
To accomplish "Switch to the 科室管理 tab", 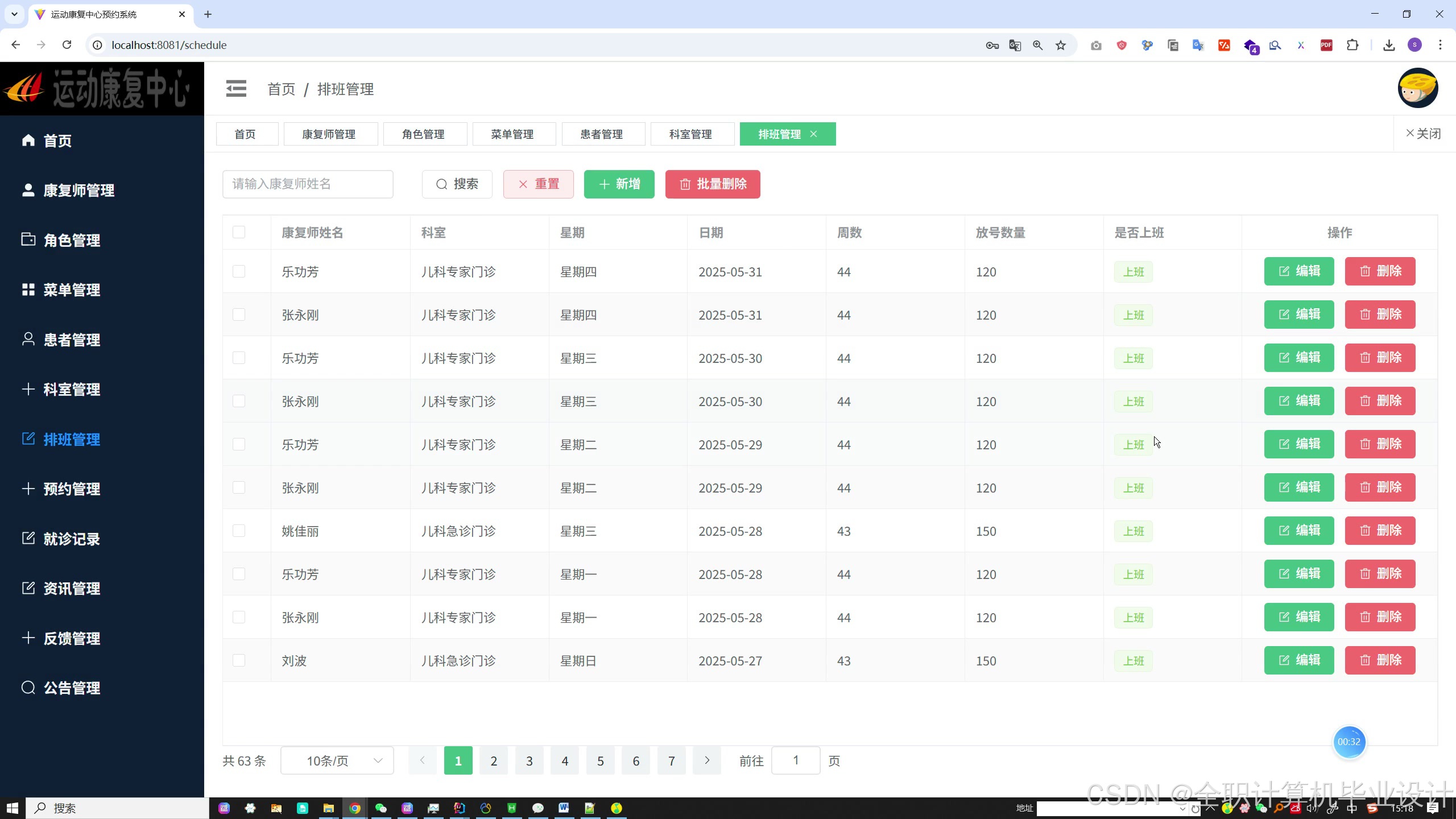I will tap(690, 134).
